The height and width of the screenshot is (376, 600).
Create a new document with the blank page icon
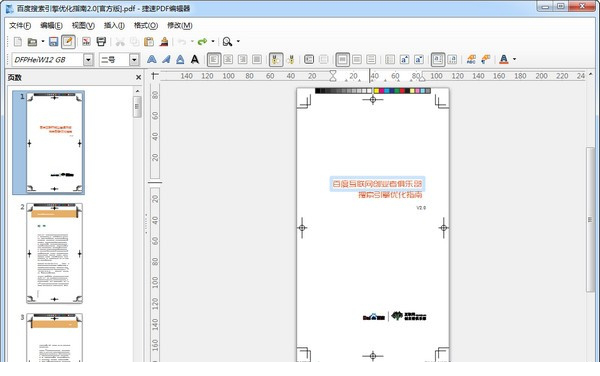click(x=18, y=42)
